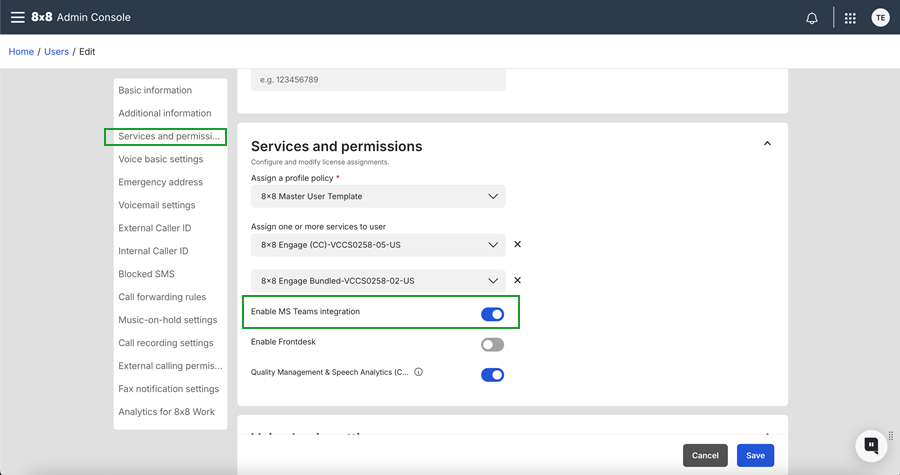This screenshot has height=475, width=900.
Task: Open the hamburger navigation menu
Action: click(x=17, y=17)
